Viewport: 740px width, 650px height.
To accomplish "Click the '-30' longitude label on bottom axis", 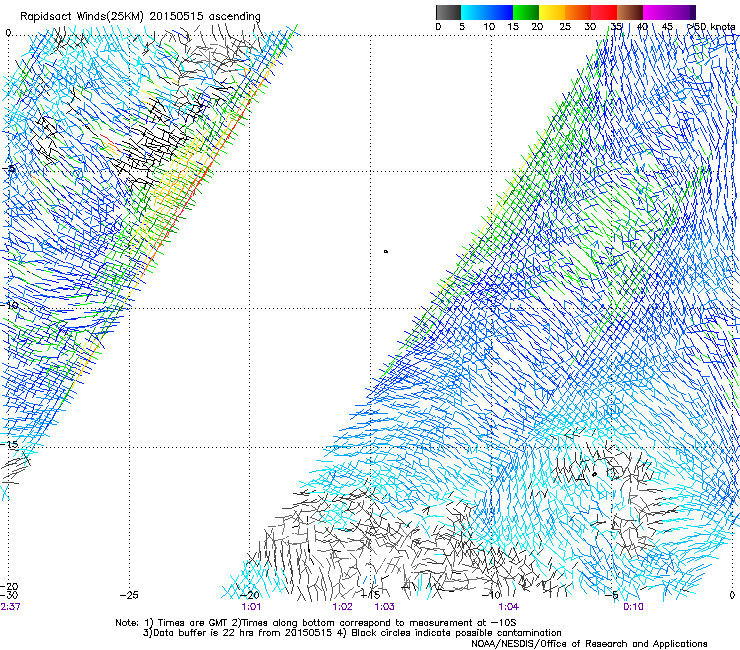I will pyautogui.click(x=9, y=595).
